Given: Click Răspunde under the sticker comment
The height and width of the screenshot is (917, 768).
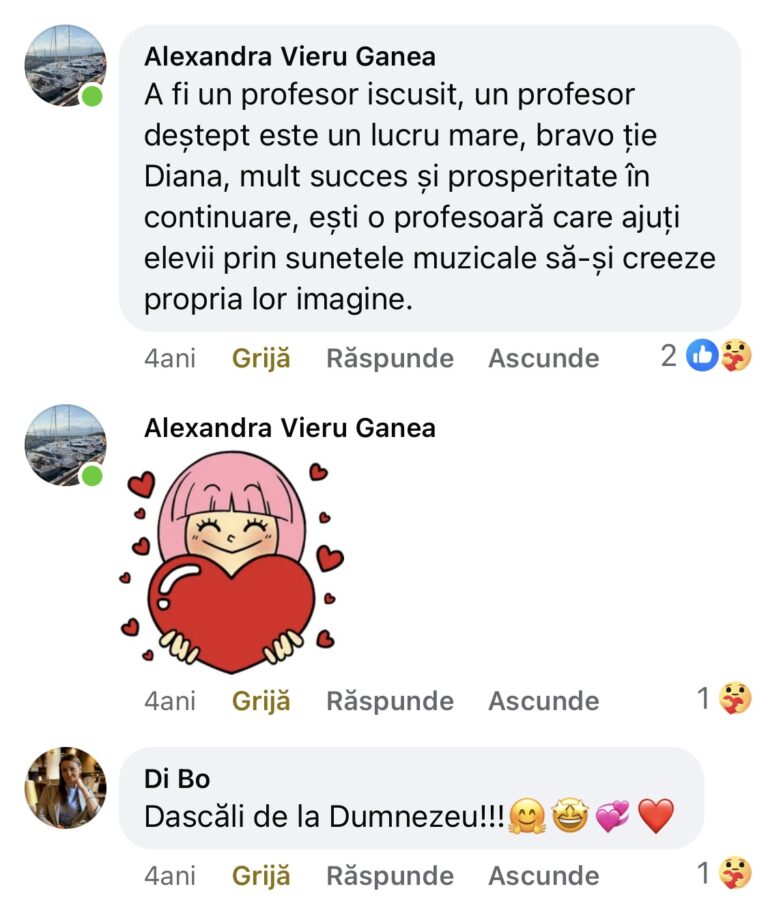Looking at the screenshot, I should point(390,701).
